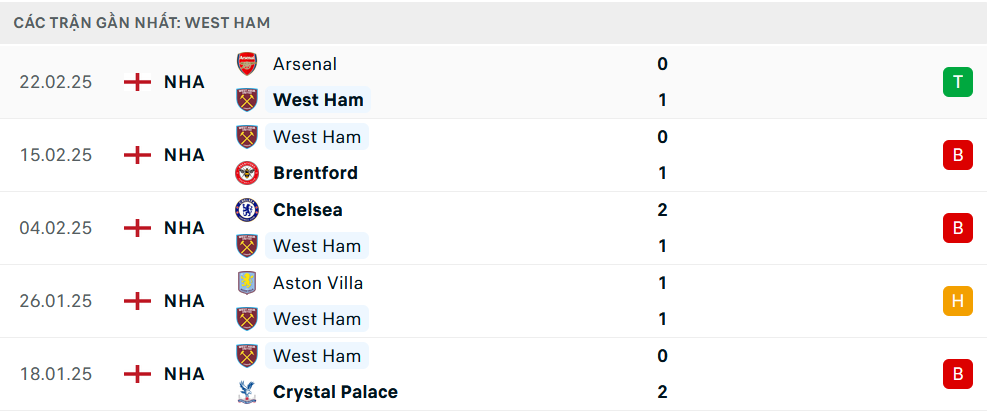
Task: Click the orange H draw badge
Action: [957, 301]
